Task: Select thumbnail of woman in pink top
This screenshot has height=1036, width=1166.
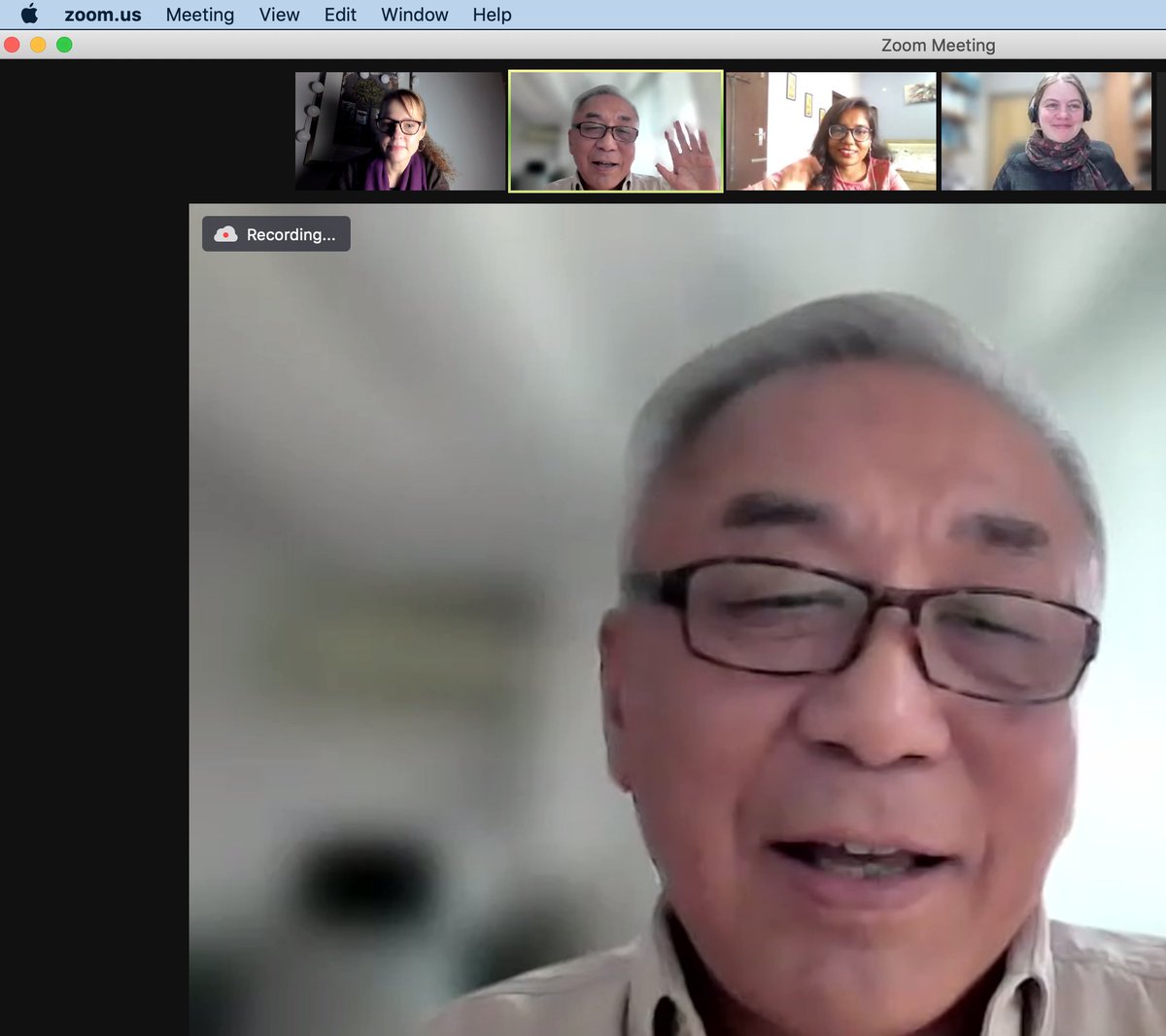Action: [x=832, y=131]
